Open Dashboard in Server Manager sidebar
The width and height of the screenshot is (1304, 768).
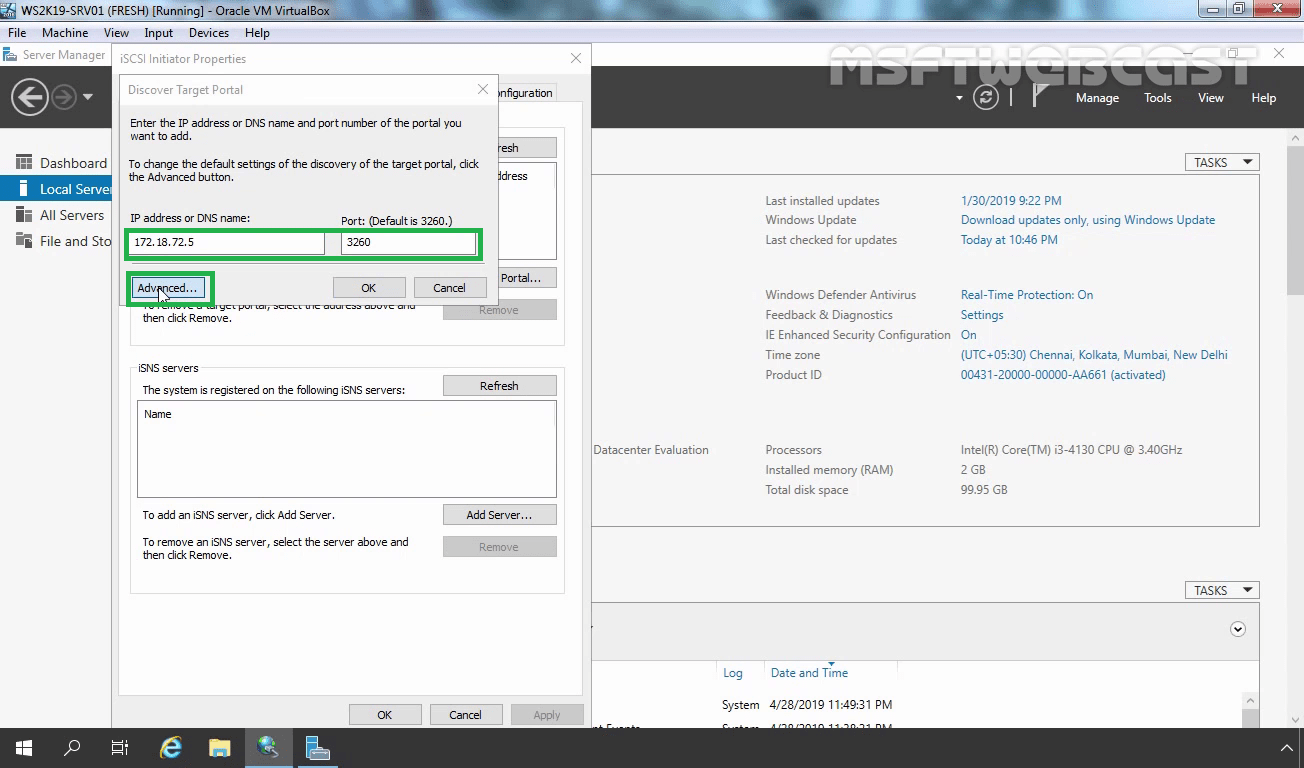click(x=73, y=162)
